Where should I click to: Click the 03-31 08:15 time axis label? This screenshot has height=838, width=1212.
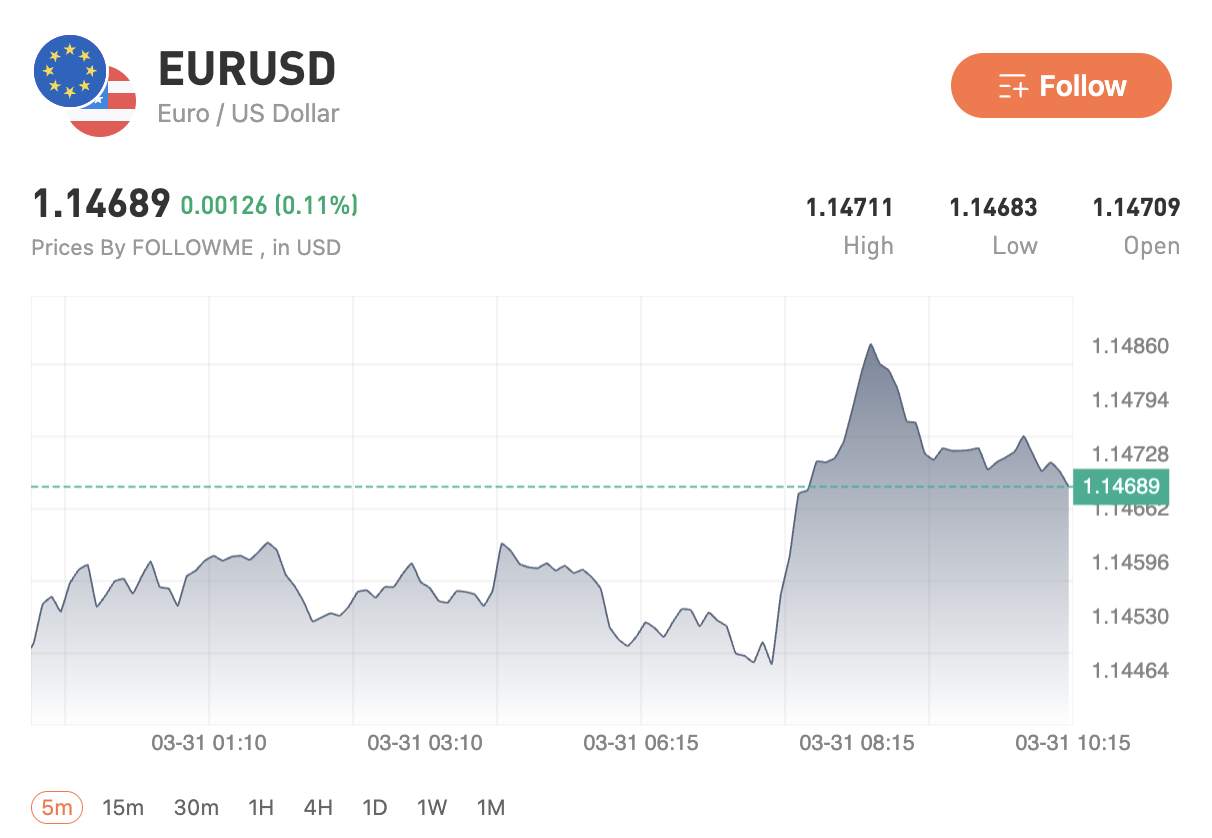point(857,743)
